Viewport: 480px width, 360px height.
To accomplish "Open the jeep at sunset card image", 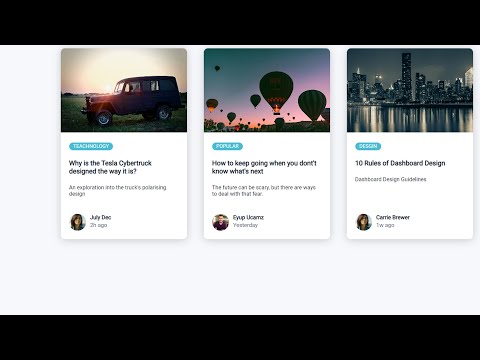I will (x=124, y=90).
